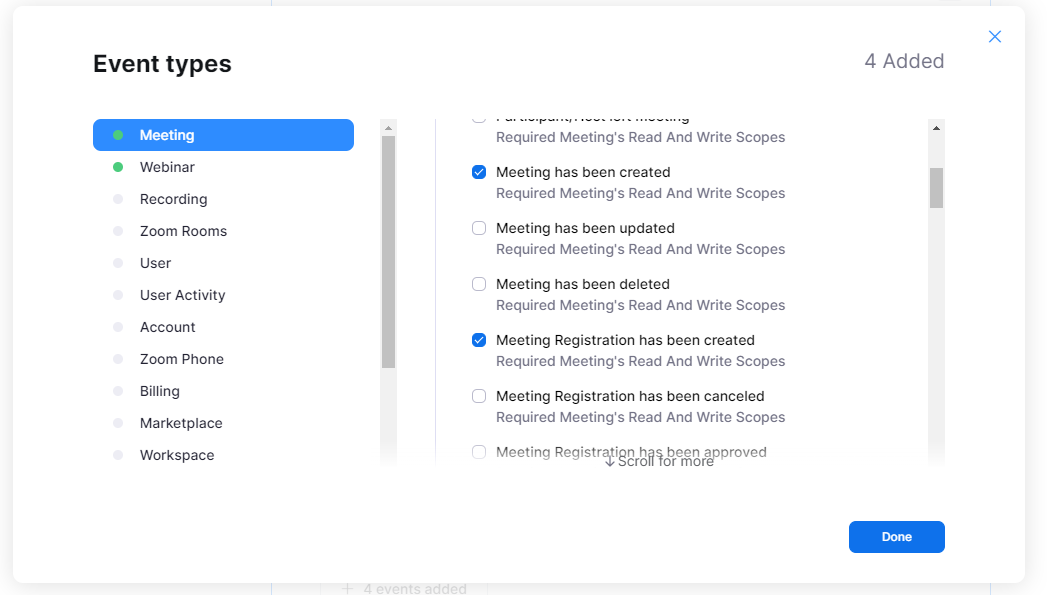This screenshot has width=1047, height=595.
Task: Open the Workspace event category
Action: pos(177,455)
